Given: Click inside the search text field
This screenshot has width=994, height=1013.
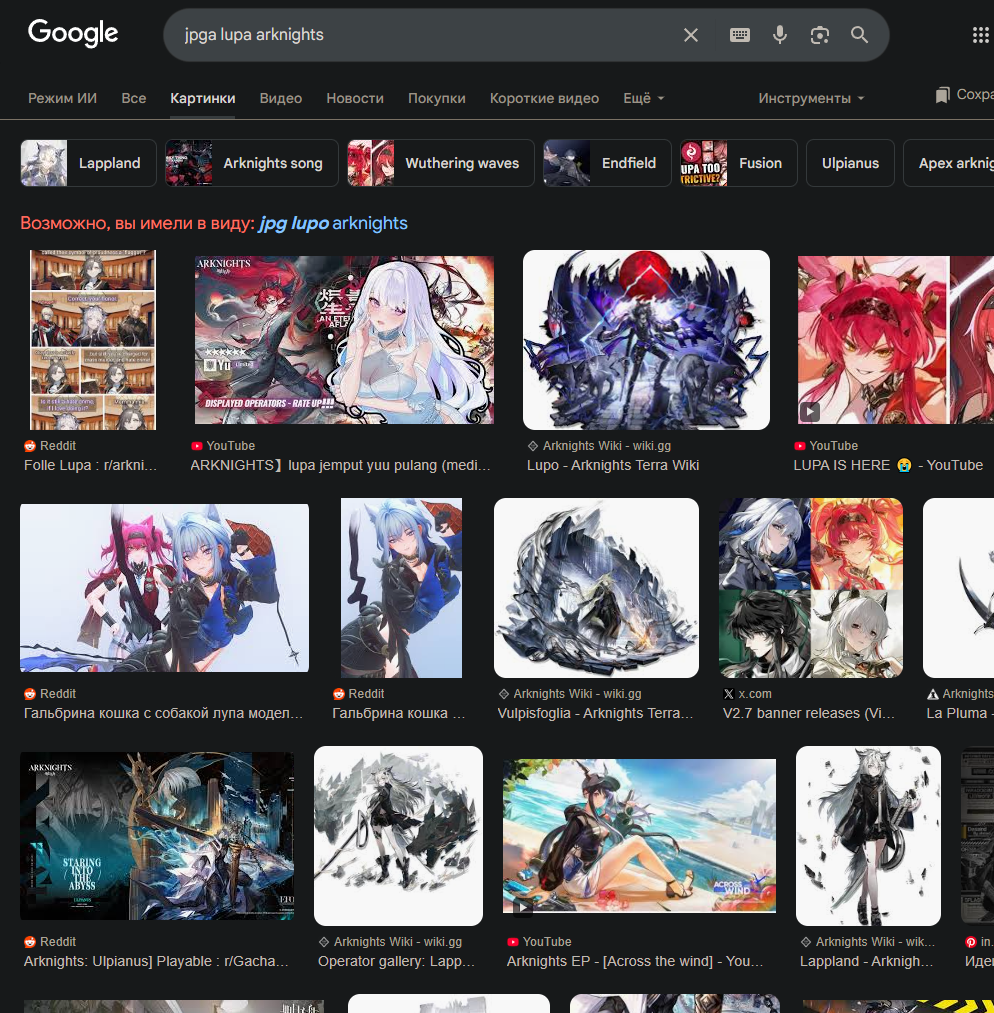Looking at the screenshot, I should point(426,35).
